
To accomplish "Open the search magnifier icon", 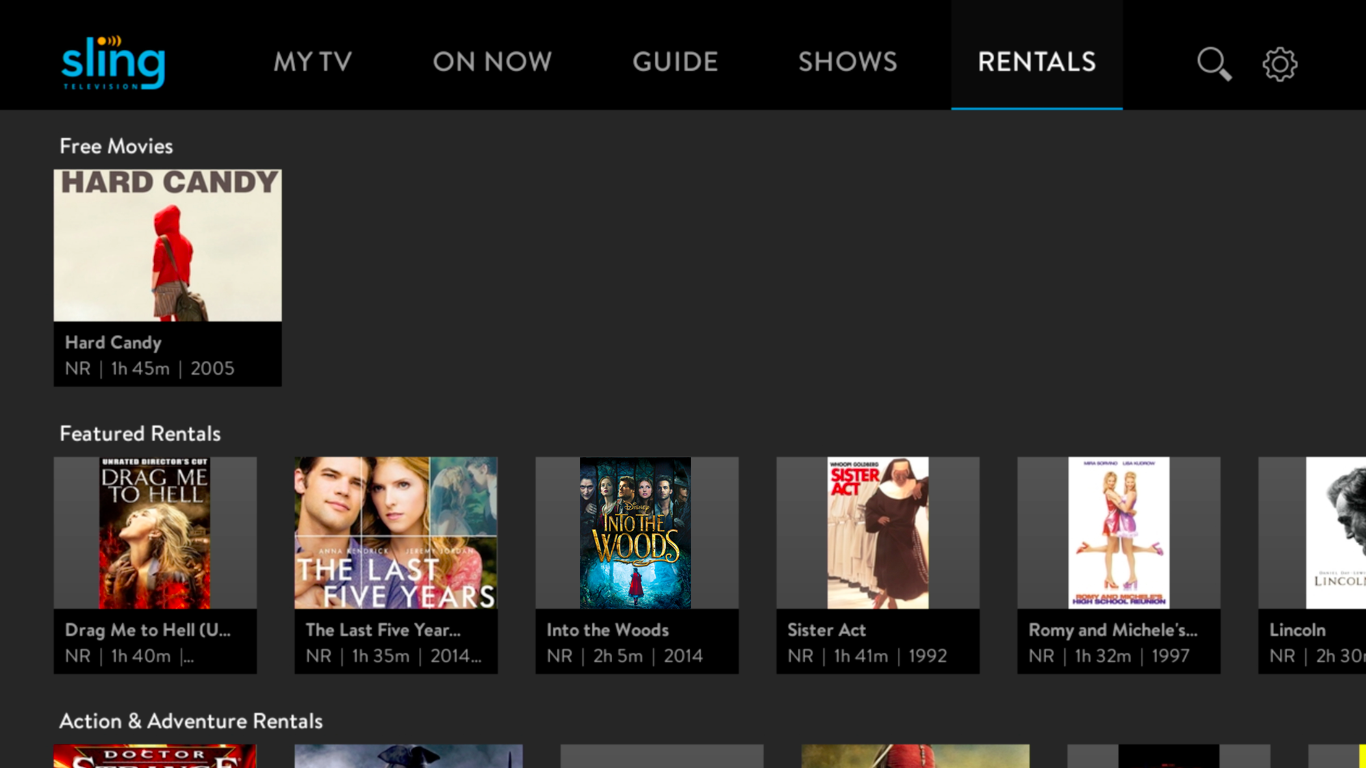I will coord(1214,64).
